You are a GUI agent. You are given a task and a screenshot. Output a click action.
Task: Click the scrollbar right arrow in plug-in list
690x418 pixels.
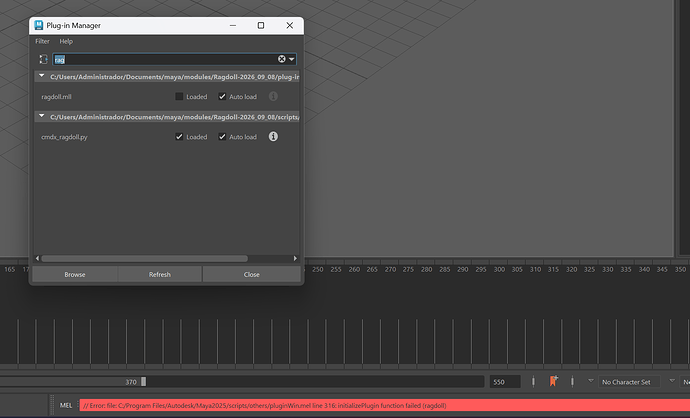tap(295, 258)
